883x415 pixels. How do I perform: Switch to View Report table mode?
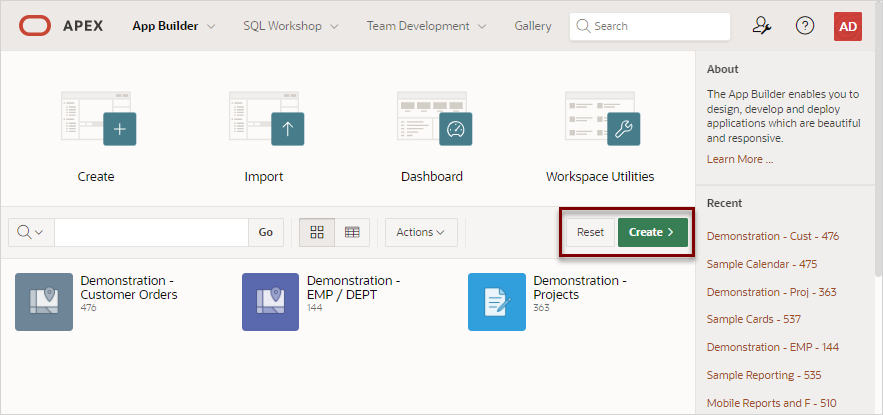pyautogui.click(x=352, y=232)
